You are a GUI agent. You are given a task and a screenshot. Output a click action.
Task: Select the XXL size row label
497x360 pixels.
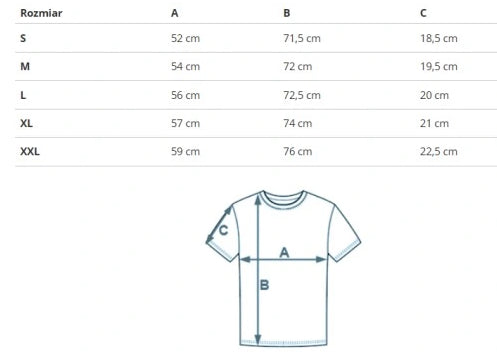pos(30,152)
